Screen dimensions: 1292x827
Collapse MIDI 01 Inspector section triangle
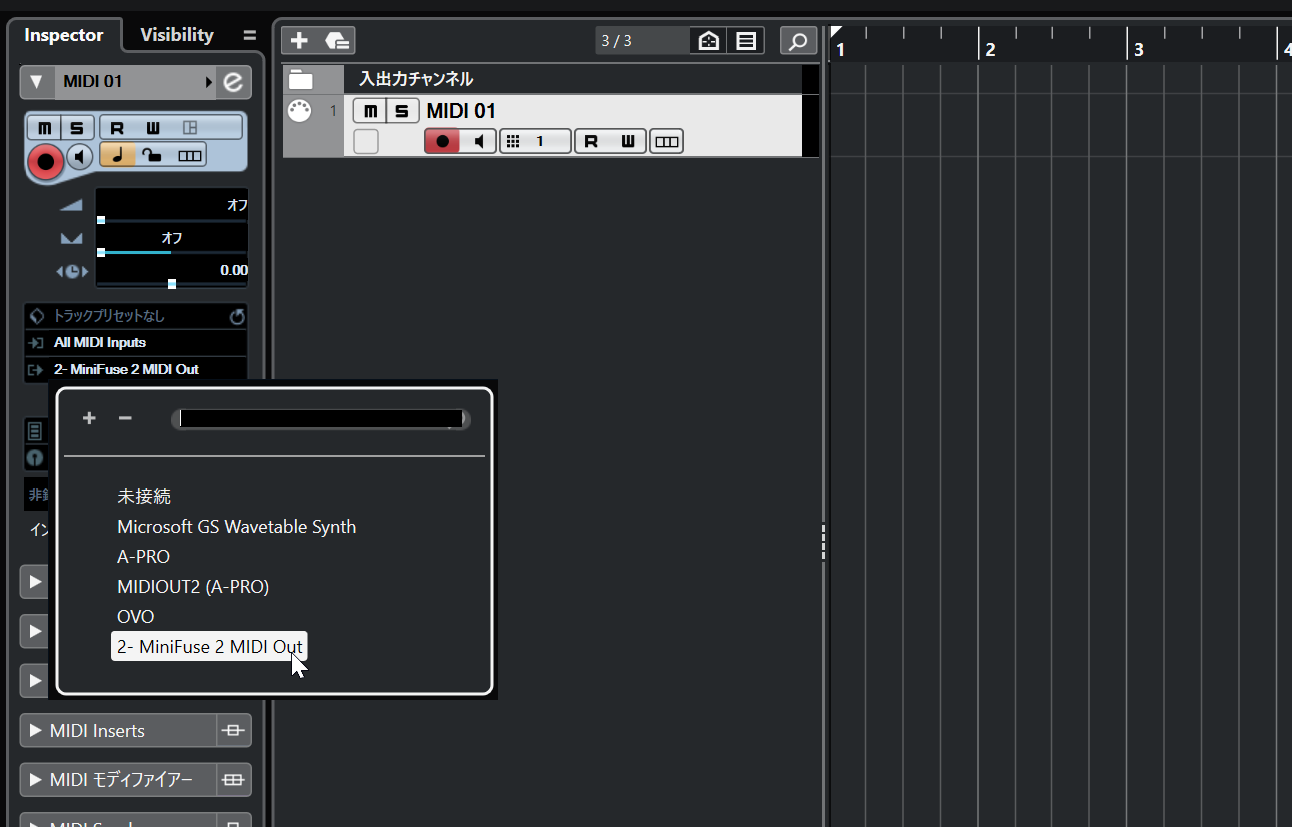(x=36, y=82)
